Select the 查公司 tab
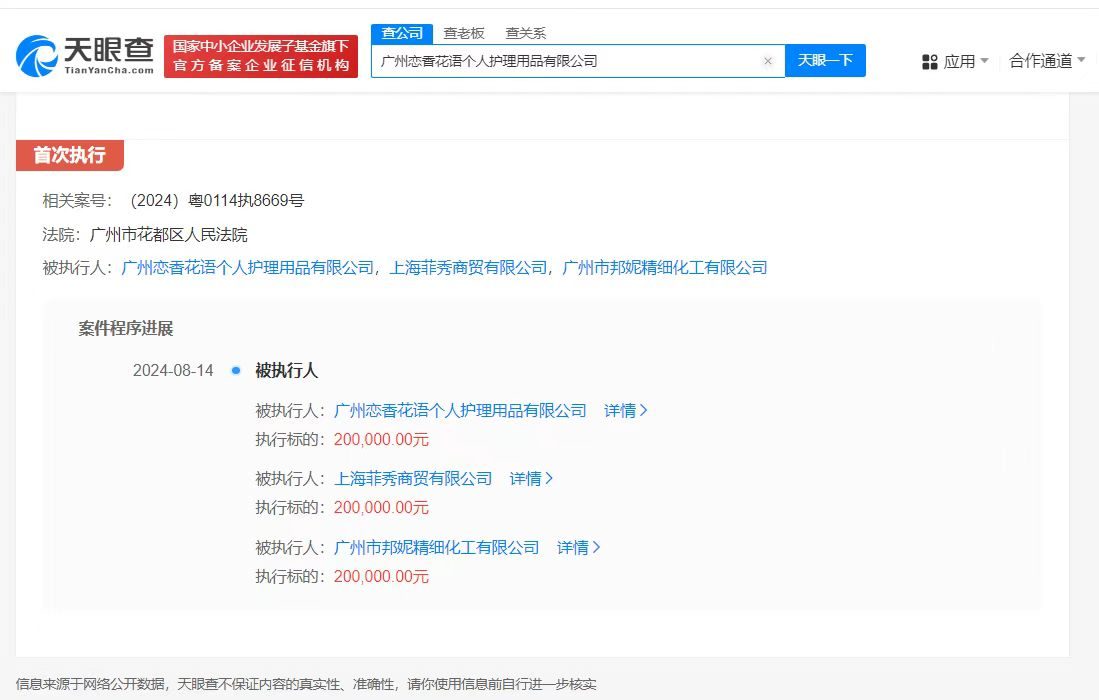The image size is (1099, 700). 401,32
